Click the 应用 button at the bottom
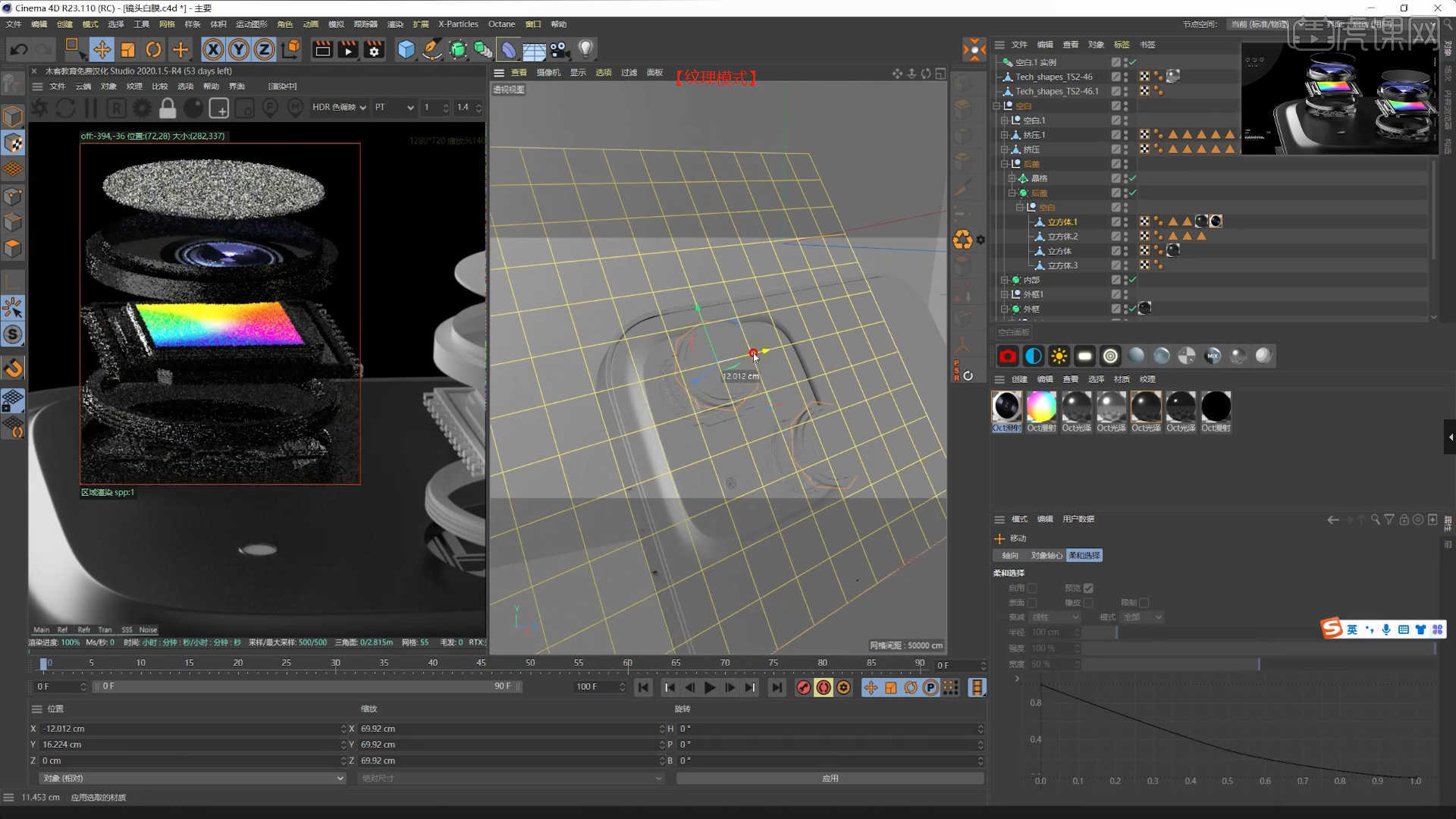Viewport: 1456px width, 819px height. (x=830, y=777)
